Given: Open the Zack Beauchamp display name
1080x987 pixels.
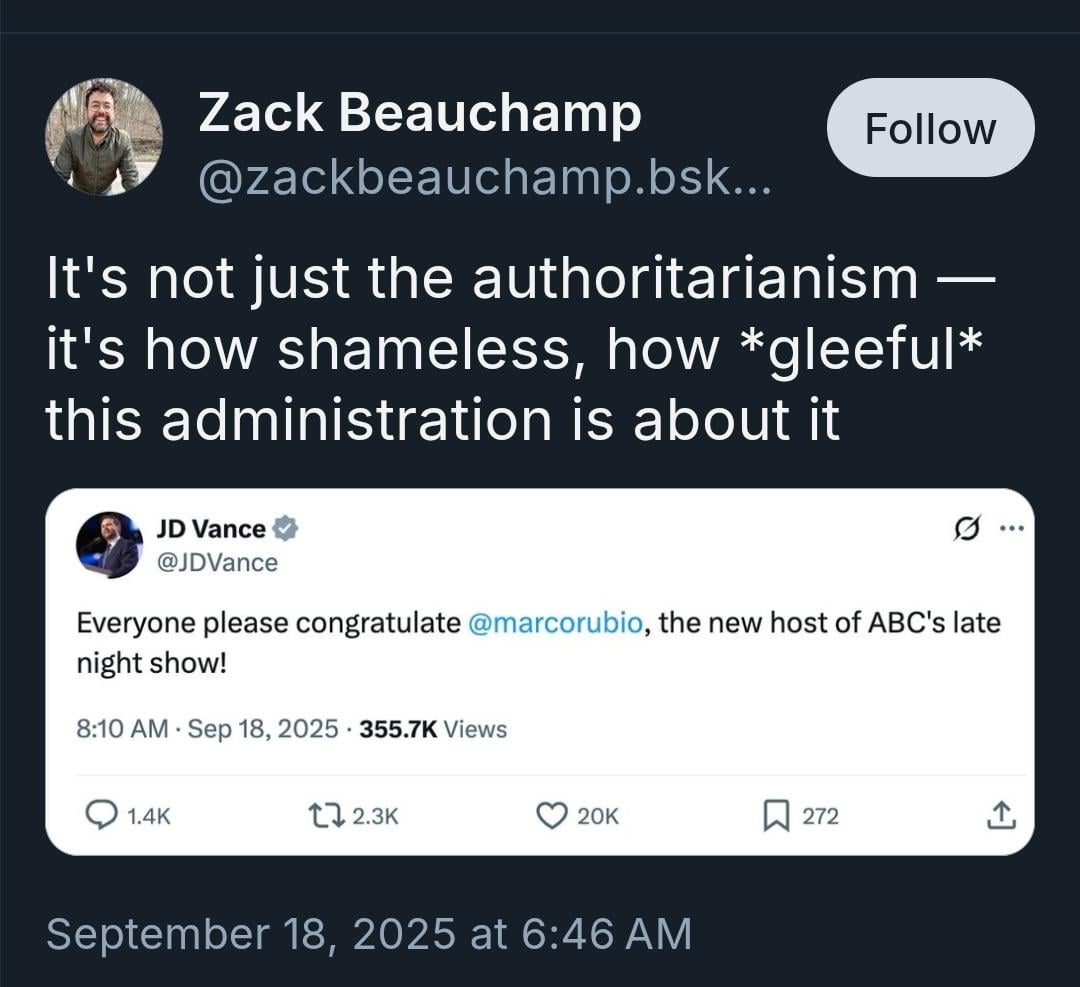Looking at the screenshot, I should pos(419,112).
